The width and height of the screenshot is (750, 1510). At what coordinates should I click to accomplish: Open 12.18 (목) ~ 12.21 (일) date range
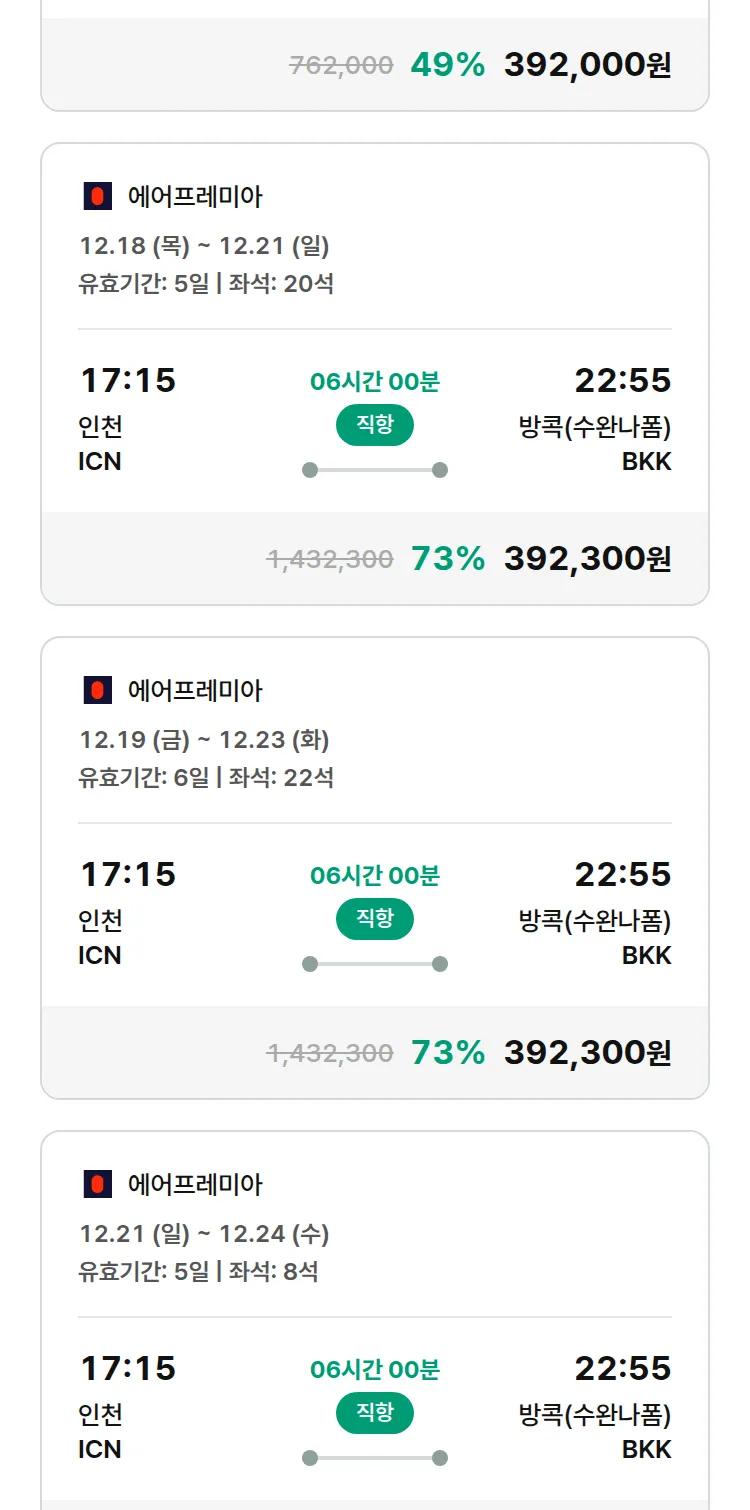point(204,246)
